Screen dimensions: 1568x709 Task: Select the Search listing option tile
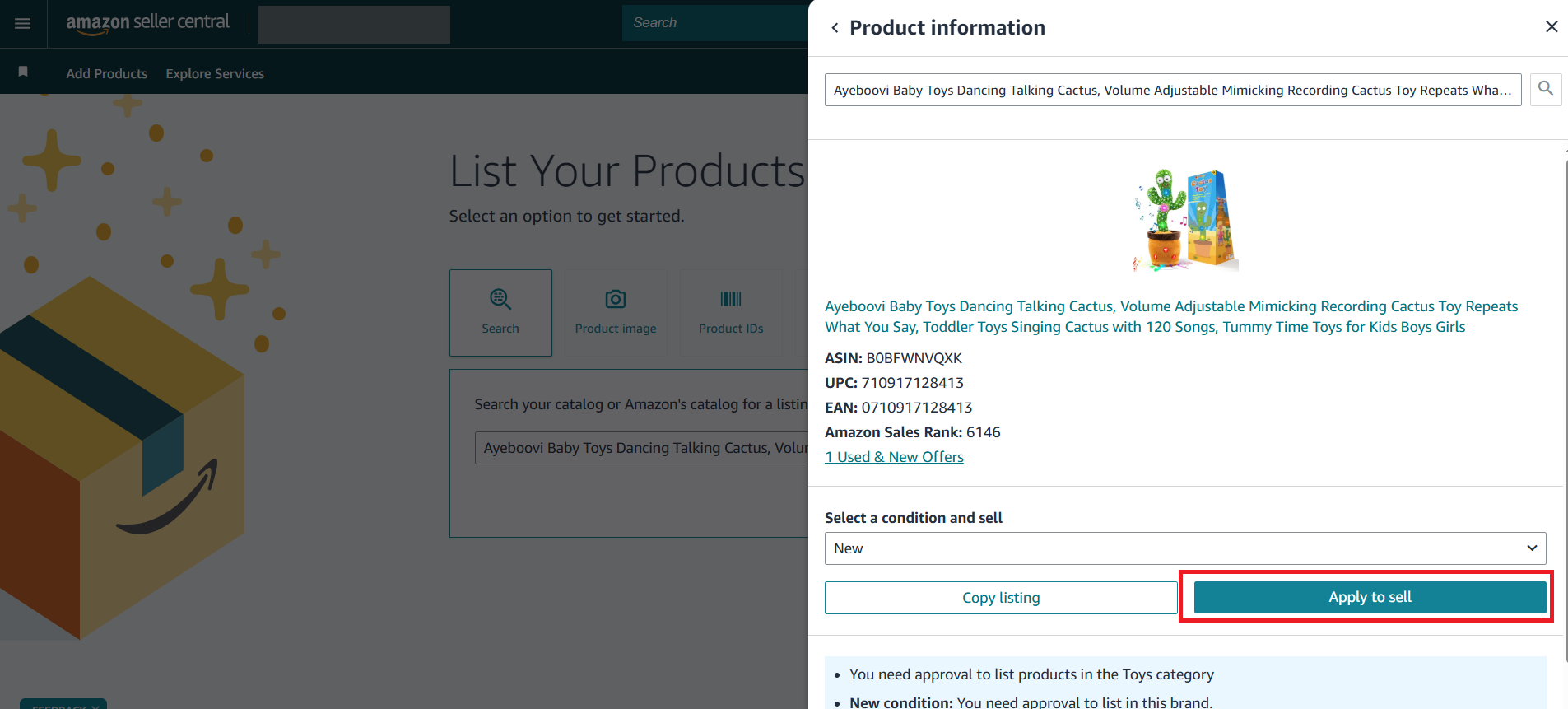point(500,313)
